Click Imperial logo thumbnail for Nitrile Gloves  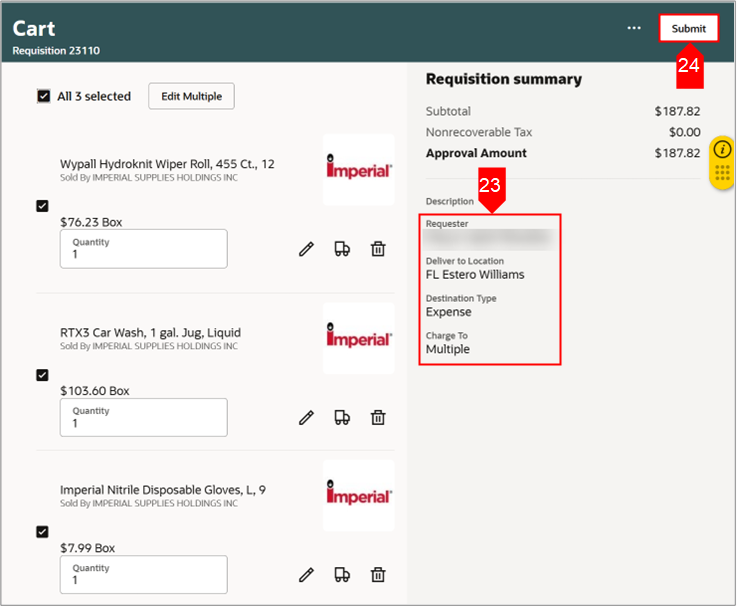click(360, 496)
